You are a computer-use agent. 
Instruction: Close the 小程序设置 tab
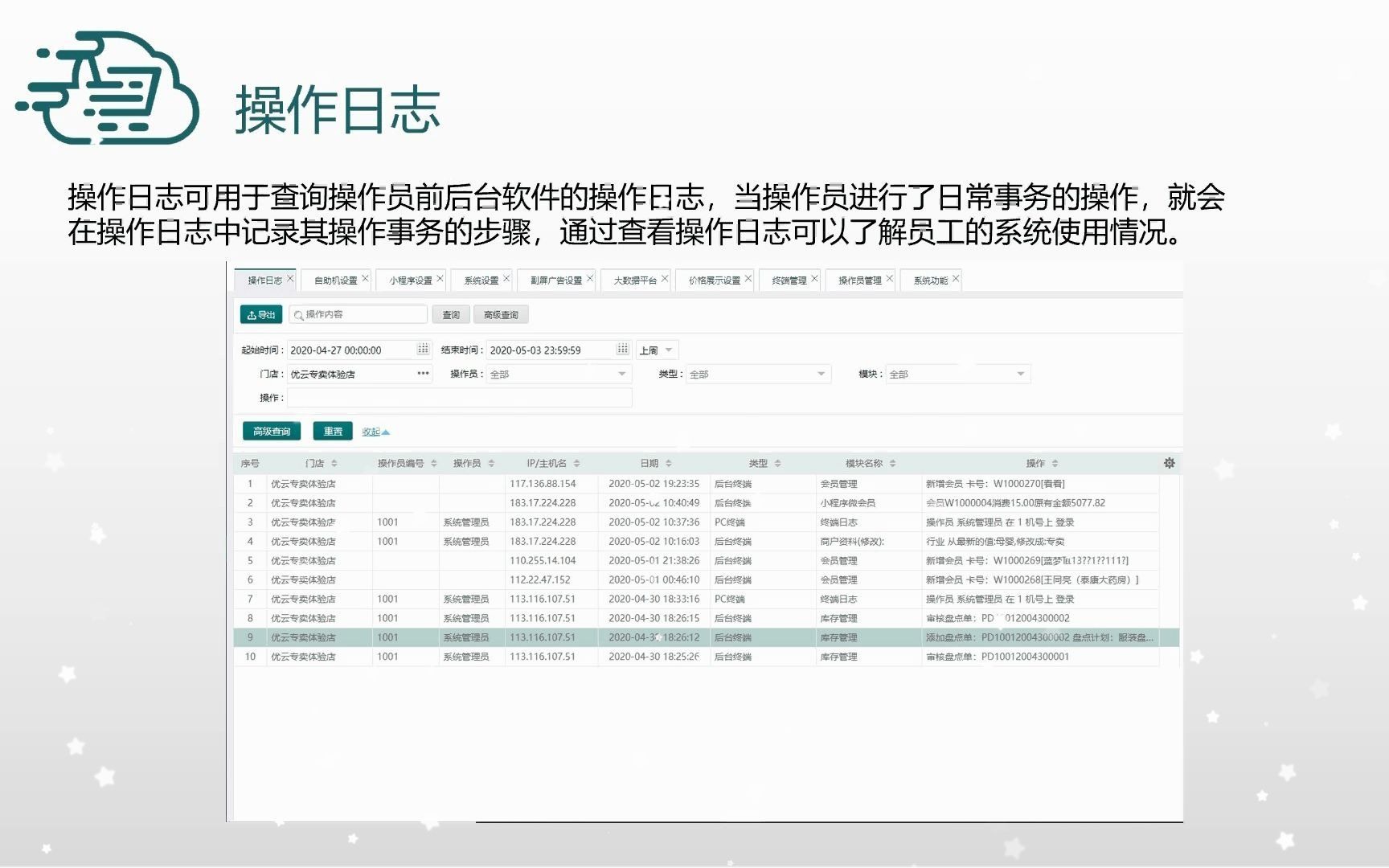(440, 279)
